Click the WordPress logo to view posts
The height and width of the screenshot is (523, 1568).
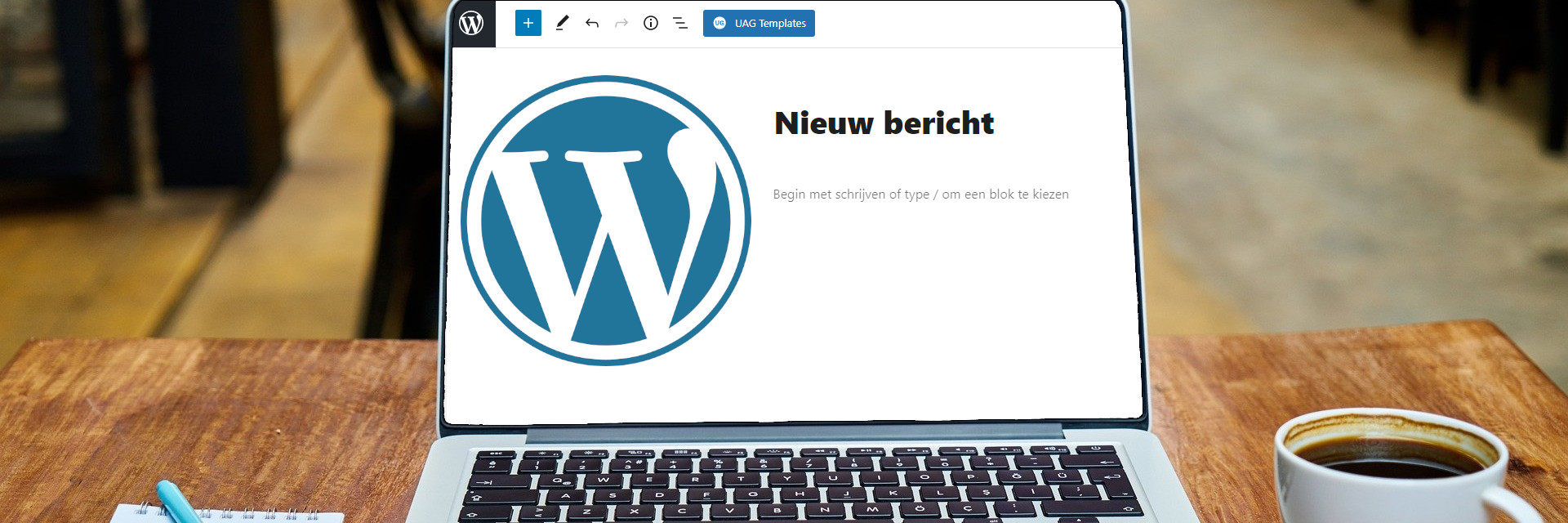coord(472,24)
